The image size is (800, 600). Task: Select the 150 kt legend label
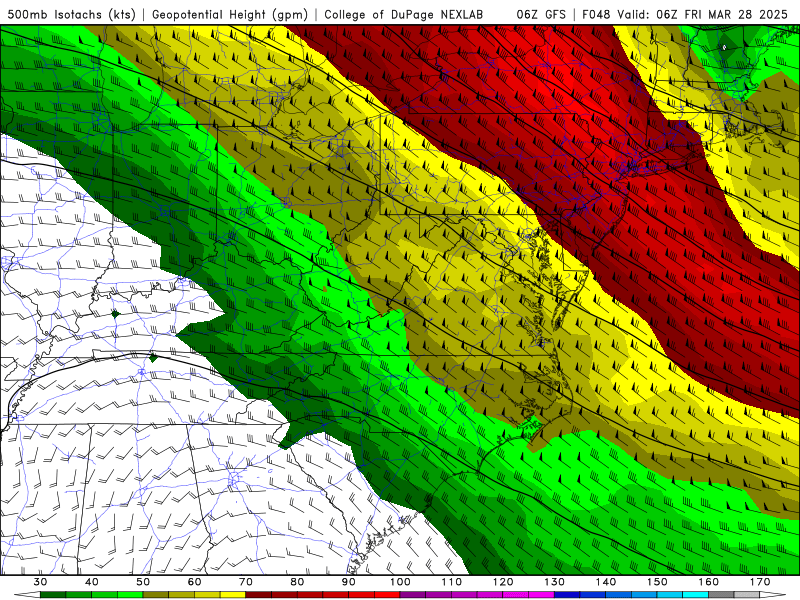657,582
